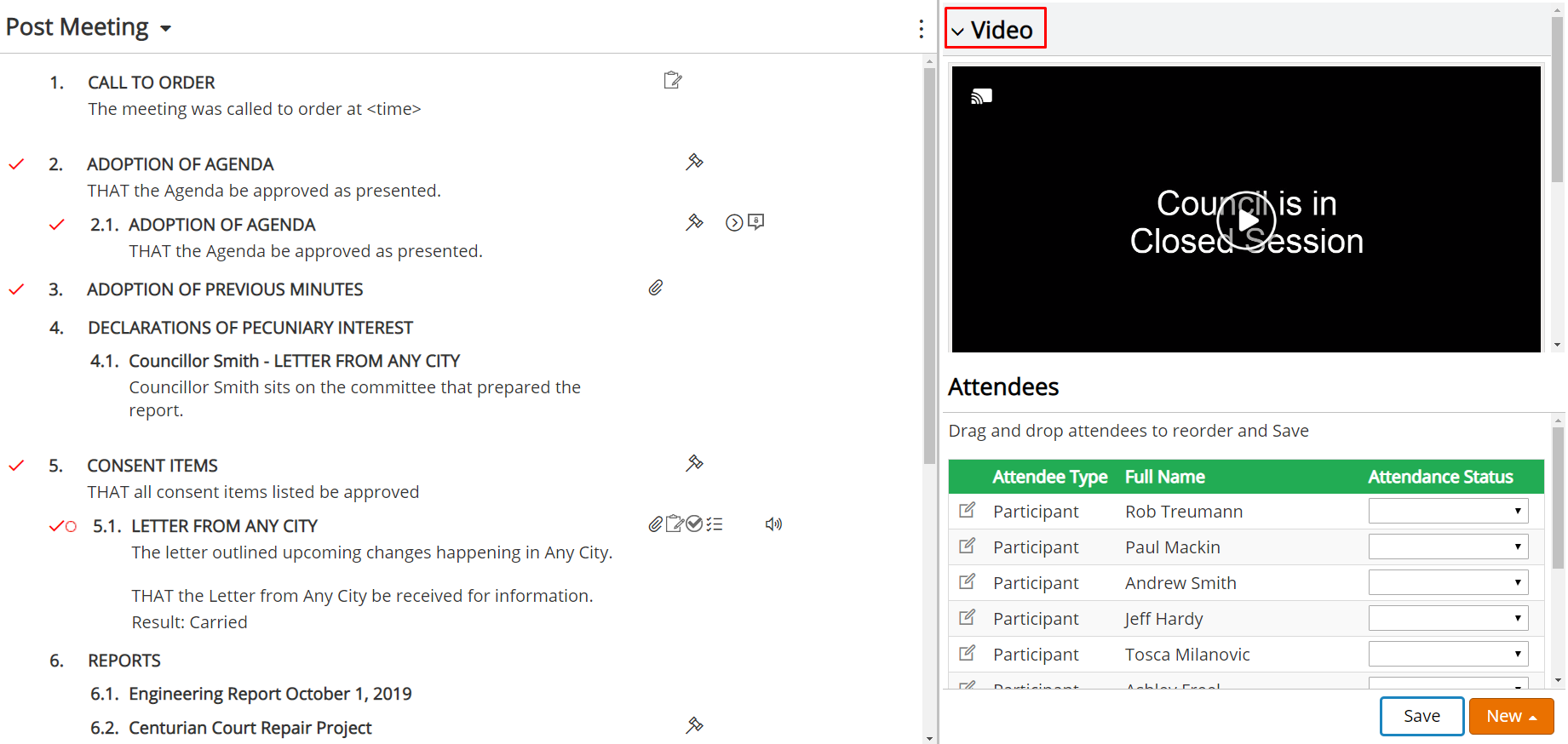This screenshot has height=744, width=1568.
Task: Open the three-dot options menu
Action: pyautogui.click(x=921, y=29)
